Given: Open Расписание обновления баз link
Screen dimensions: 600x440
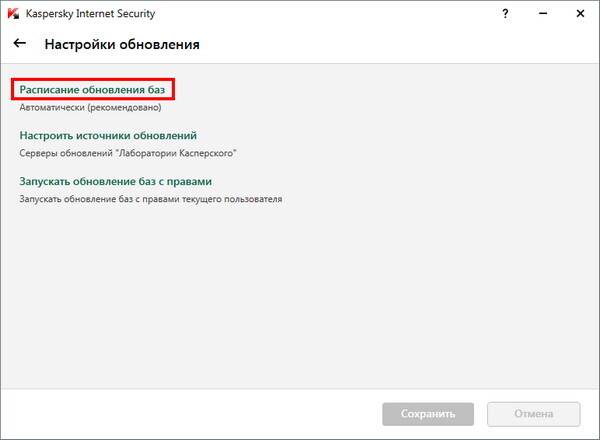Looking at the screenshot, I should click(92, 90).
